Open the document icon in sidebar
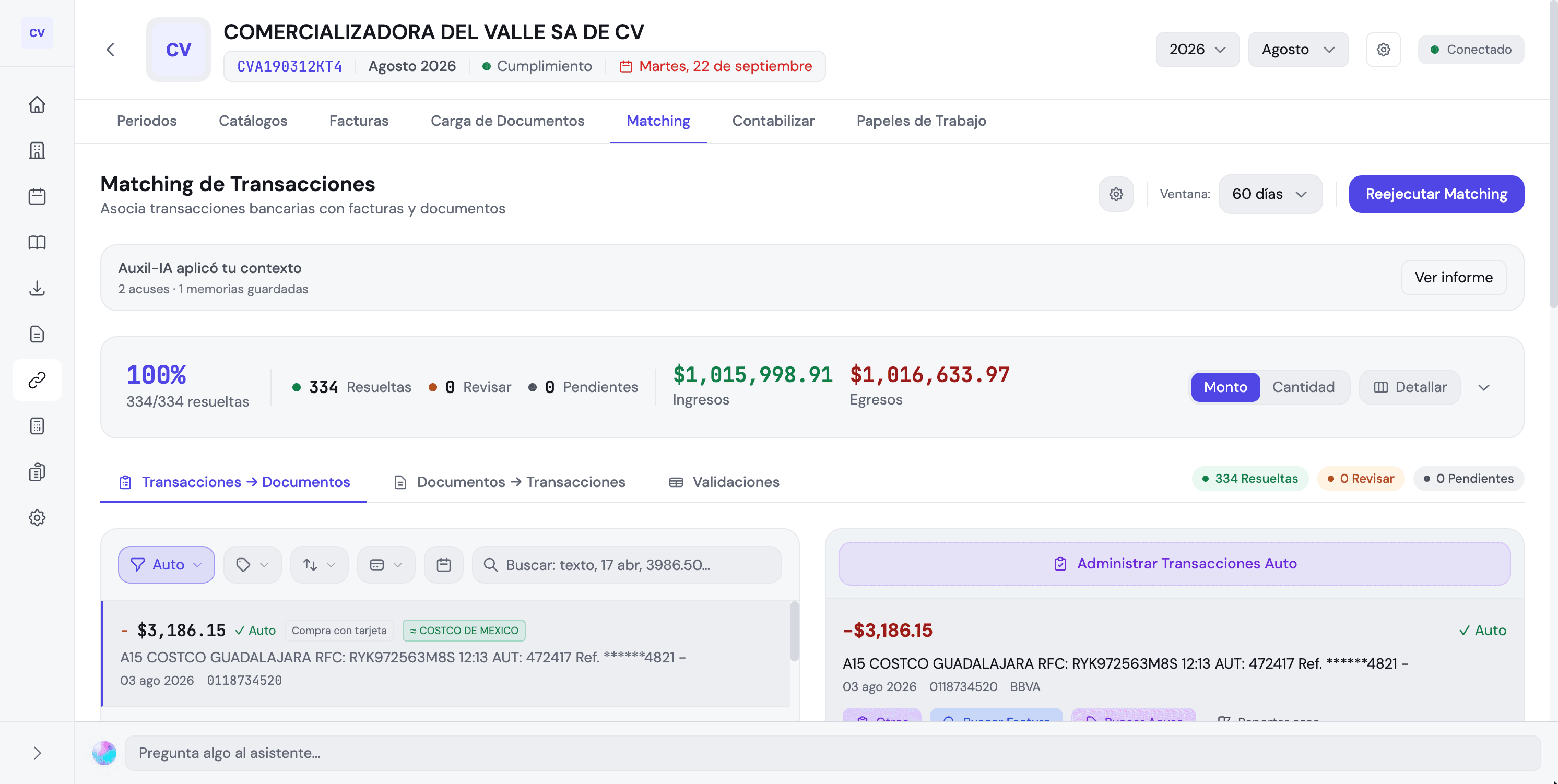The height and width of the screenshot is (784, 1558). [x=37, y=334]
